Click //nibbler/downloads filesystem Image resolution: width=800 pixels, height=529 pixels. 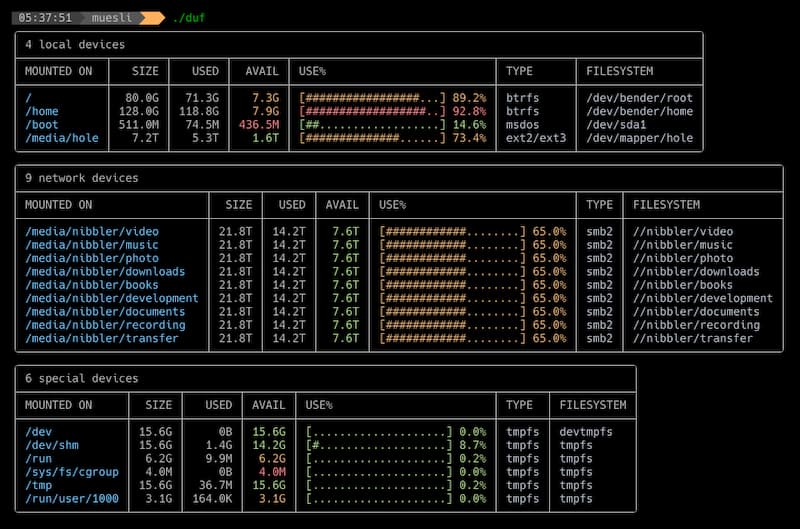click(x=696, y=271)
